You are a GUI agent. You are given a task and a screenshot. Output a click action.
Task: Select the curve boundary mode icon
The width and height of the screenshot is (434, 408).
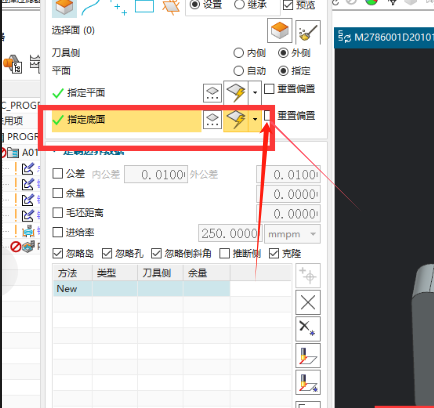[x=91, y=7]
